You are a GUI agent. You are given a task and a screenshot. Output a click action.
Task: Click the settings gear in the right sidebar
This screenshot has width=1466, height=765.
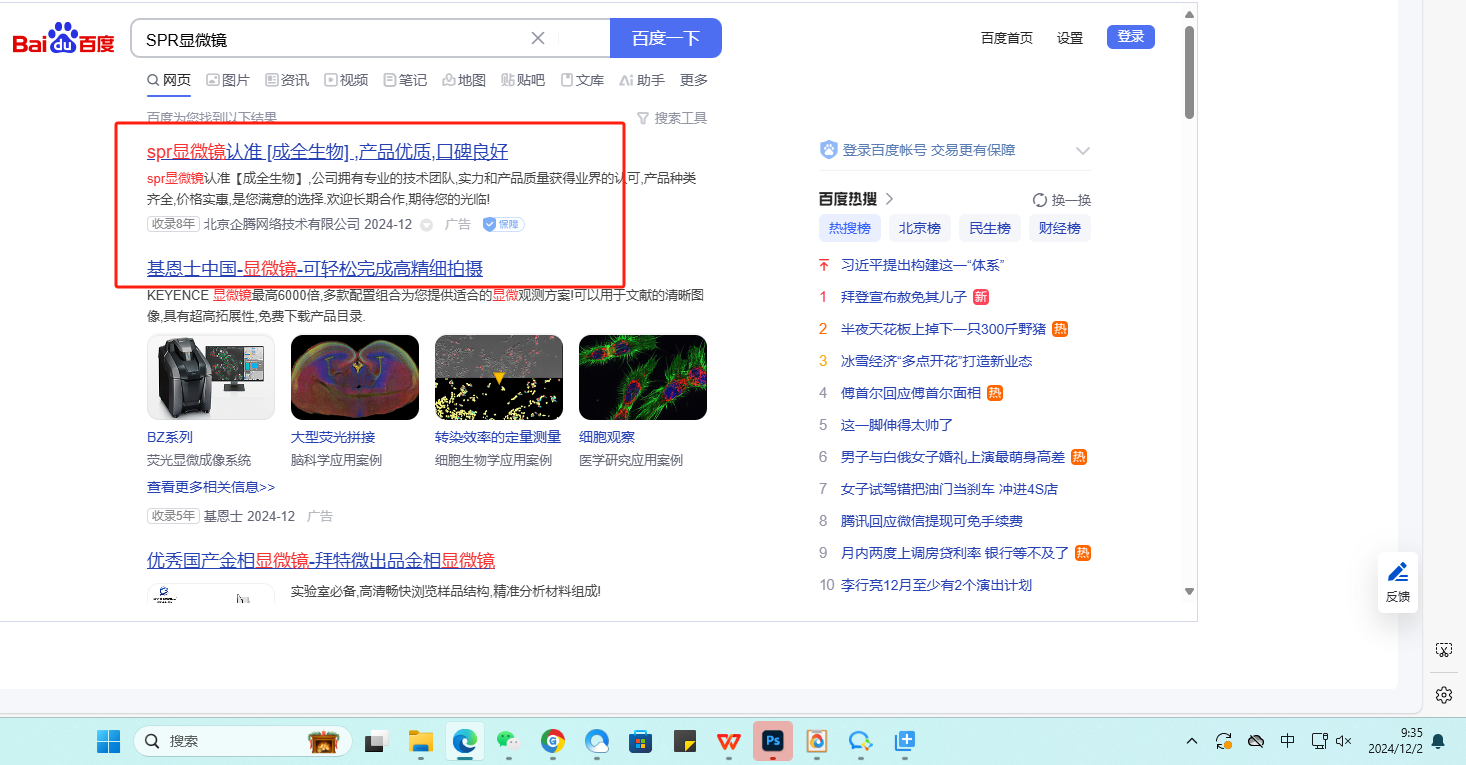pyautogui.click(x=1443, y=694)
